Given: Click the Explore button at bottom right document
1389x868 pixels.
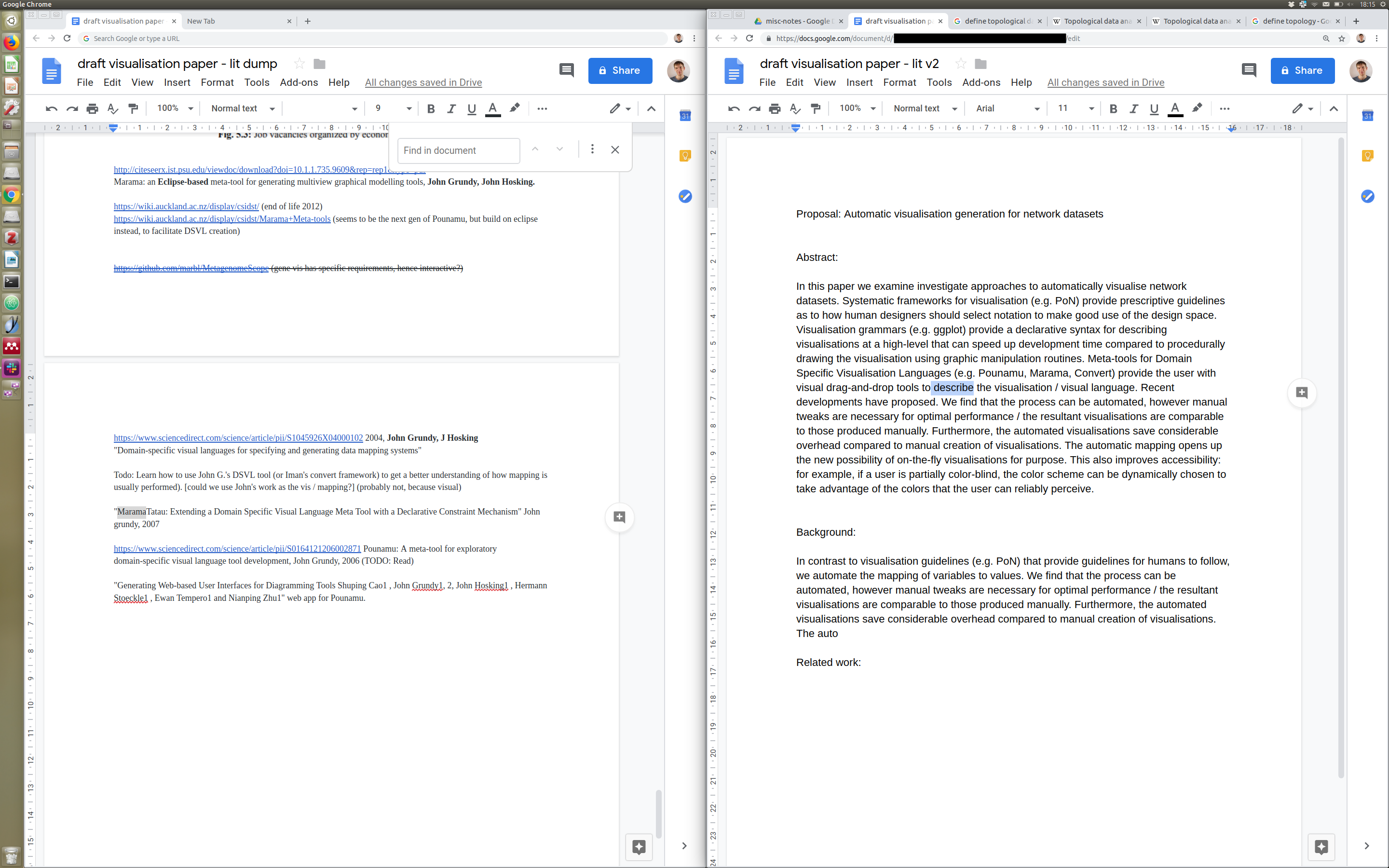Looking at the screenshot, I should [1321, 846].
